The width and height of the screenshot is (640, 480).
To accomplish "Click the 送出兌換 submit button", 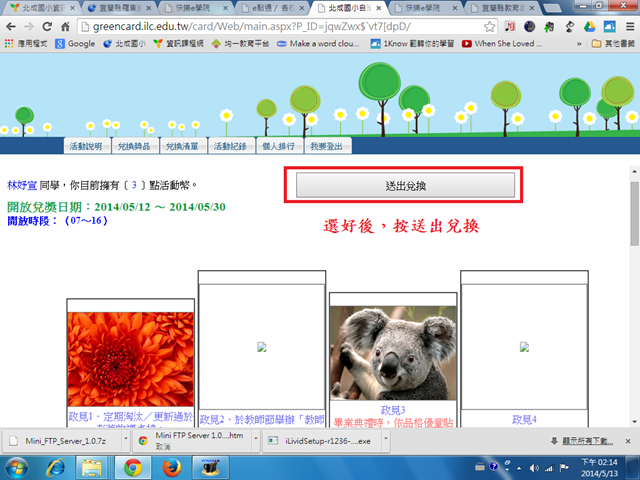I will pyautogui.click(x=406, y=186).
